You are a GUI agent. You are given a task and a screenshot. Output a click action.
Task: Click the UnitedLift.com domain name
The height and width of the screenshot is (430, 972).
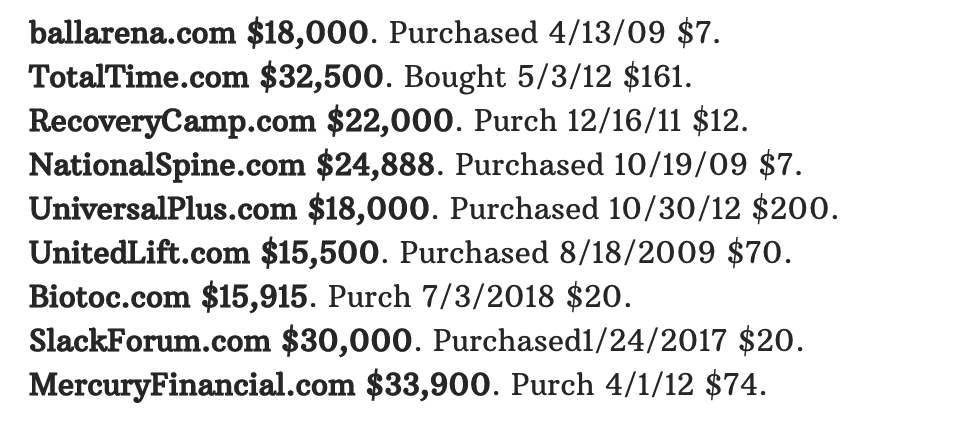point(139,253)
